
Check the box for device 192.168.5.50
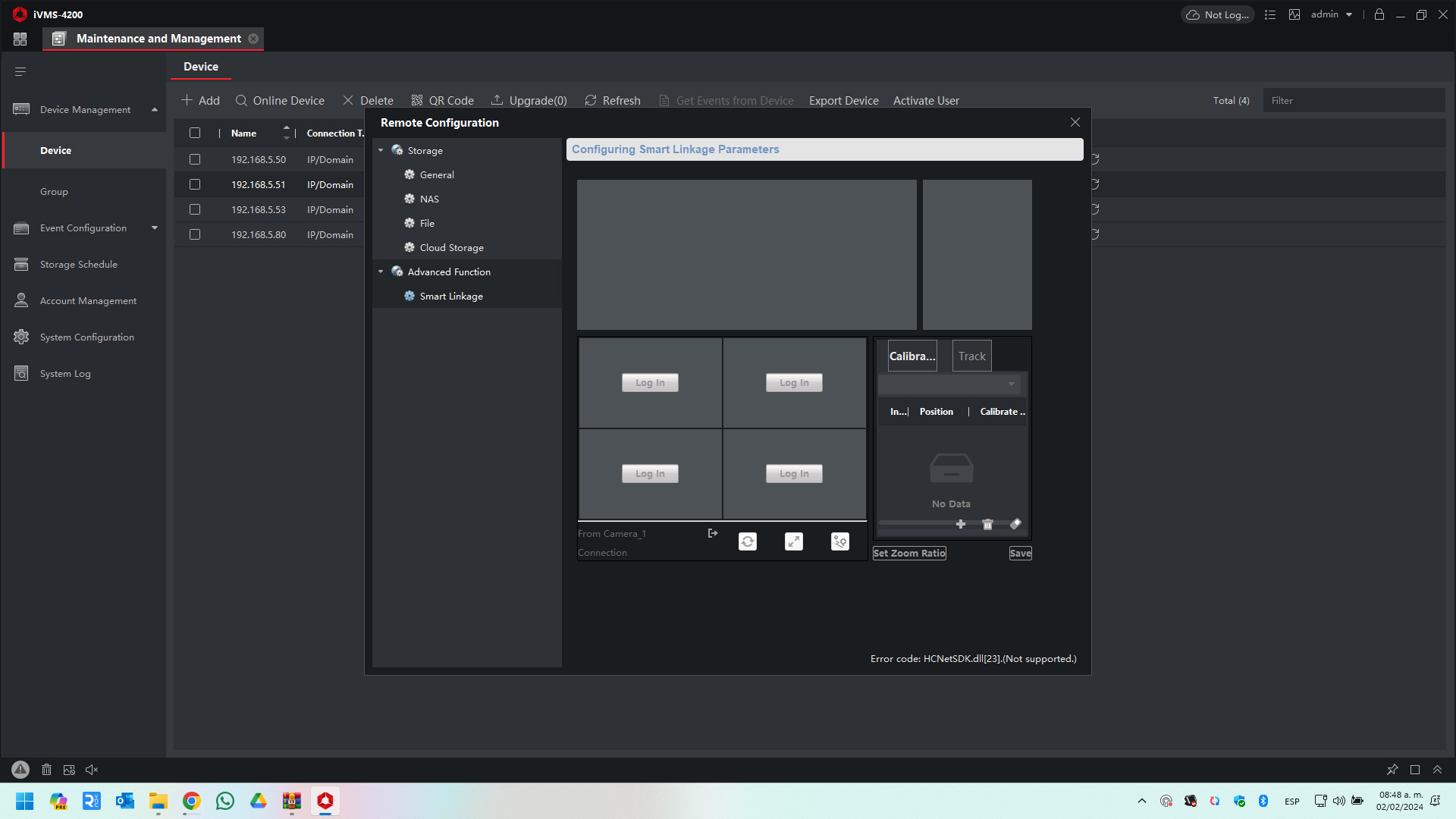[195, 159]
